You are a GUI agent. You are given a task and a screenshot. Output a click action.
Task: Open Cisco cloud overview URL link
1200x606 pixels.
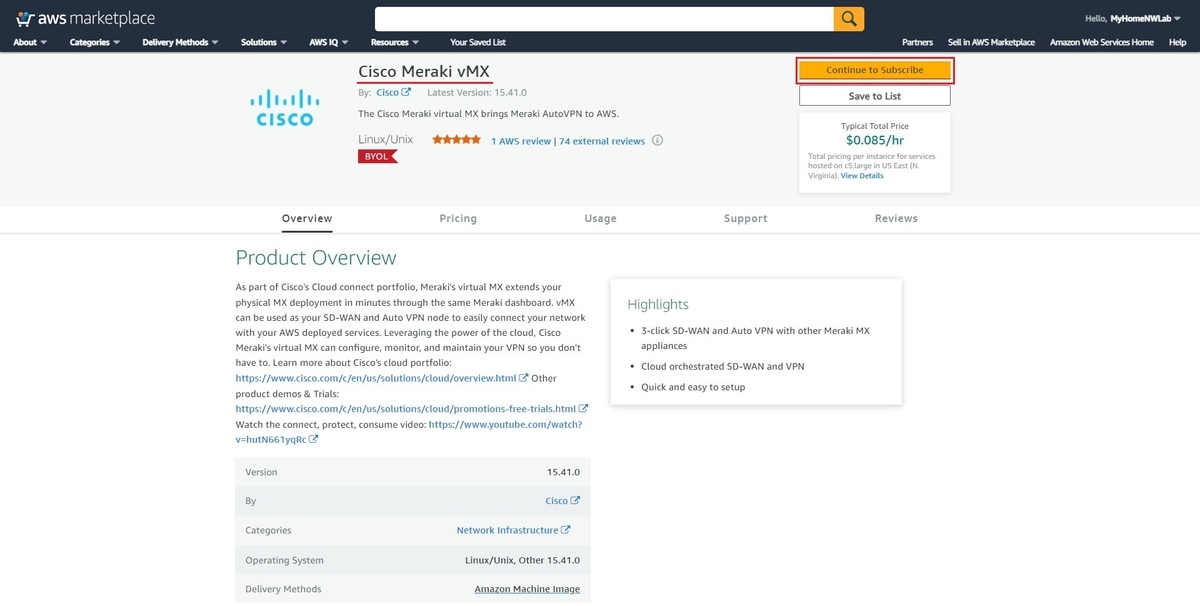(x=376, y=378)
